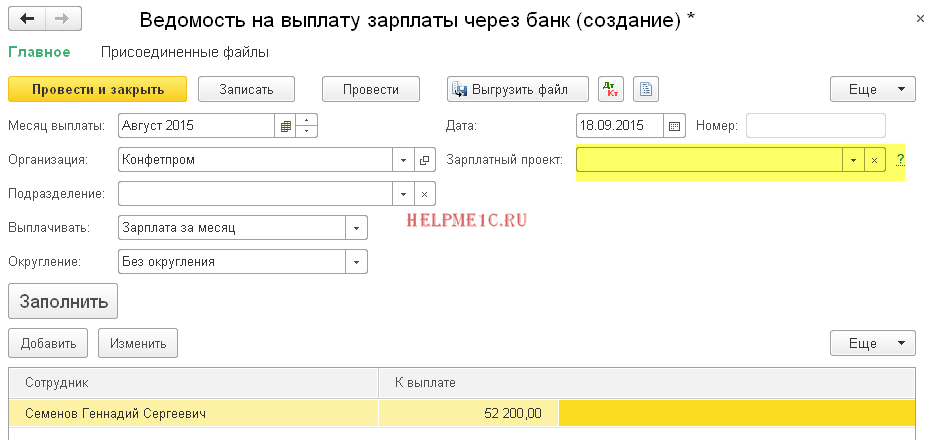935x440 pixels.
Task: Click into the Организация field with Конфетпром
Action: click(x=255, y=160)
